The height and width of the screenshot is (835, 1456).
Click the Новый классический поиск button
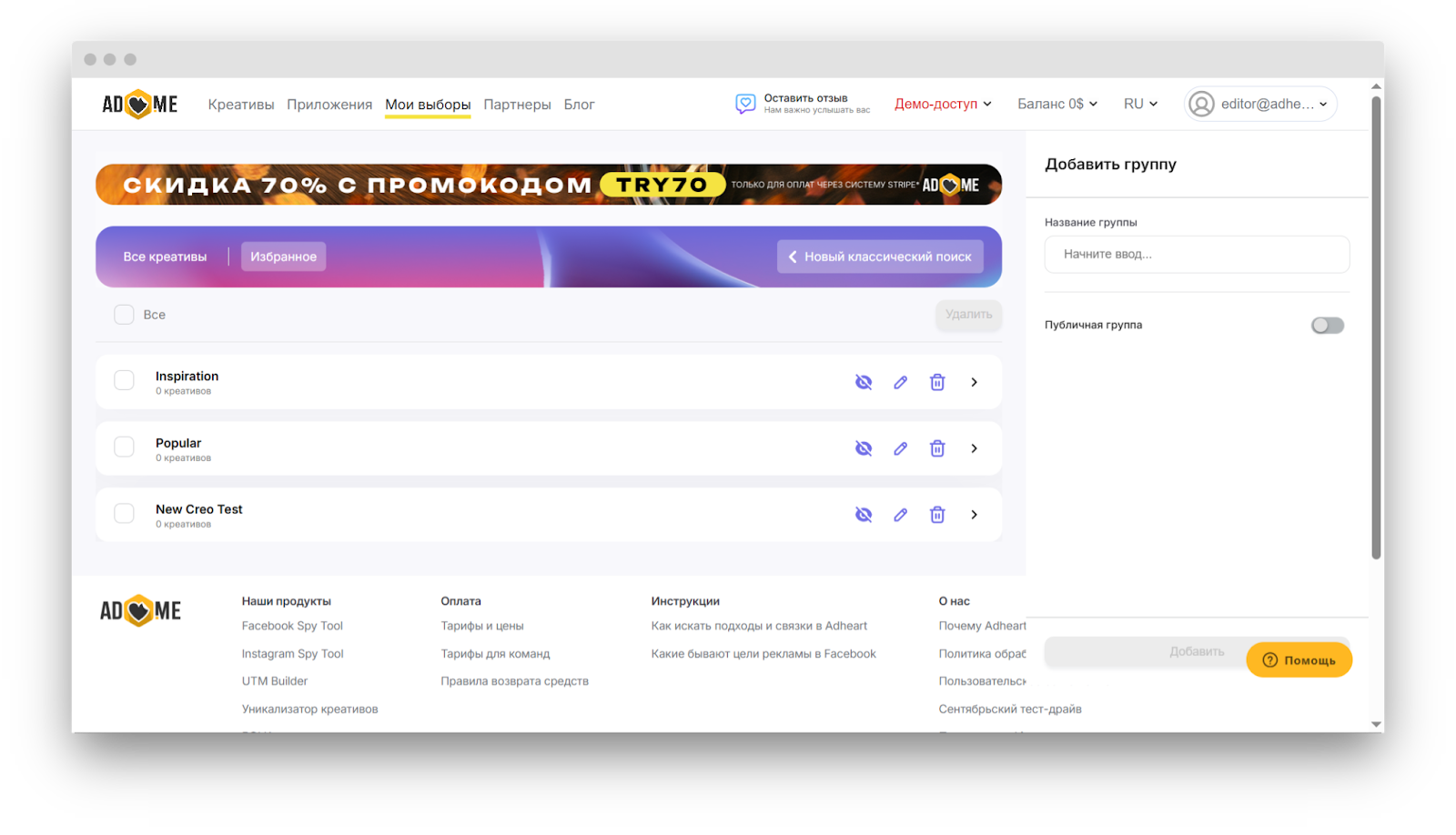pos(879,256)
